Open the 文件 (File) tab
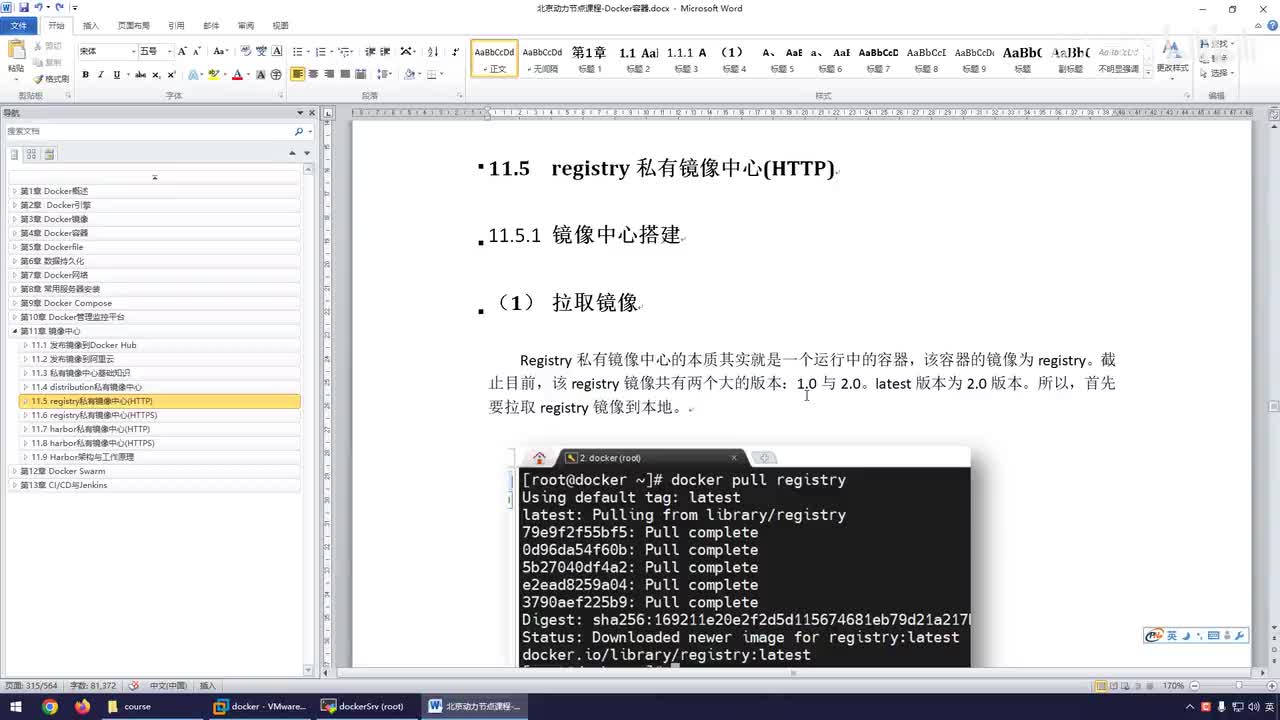The image size is (1280, 720). click(x=18, y=25)
